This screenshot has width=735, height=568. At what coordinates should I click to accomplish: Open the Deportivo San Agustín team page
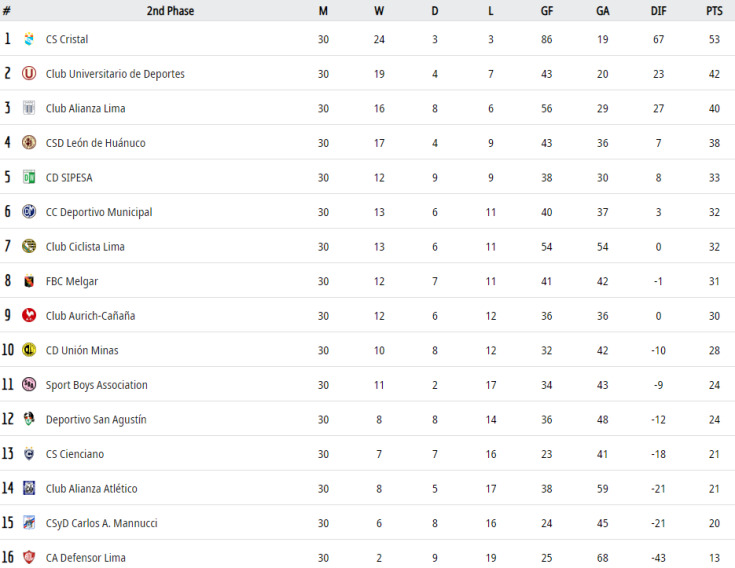pyautogui.click(x=96, y=419)
